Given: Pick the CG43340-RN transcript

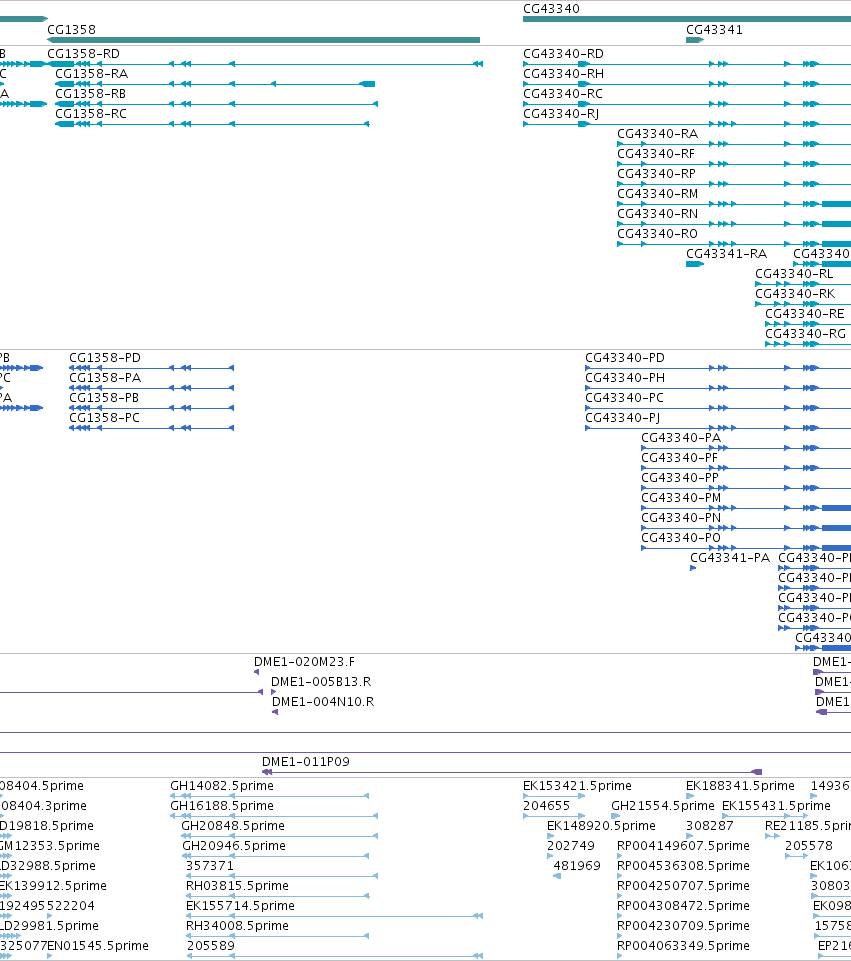Looking at the screenshot, I should click(657, 213).
